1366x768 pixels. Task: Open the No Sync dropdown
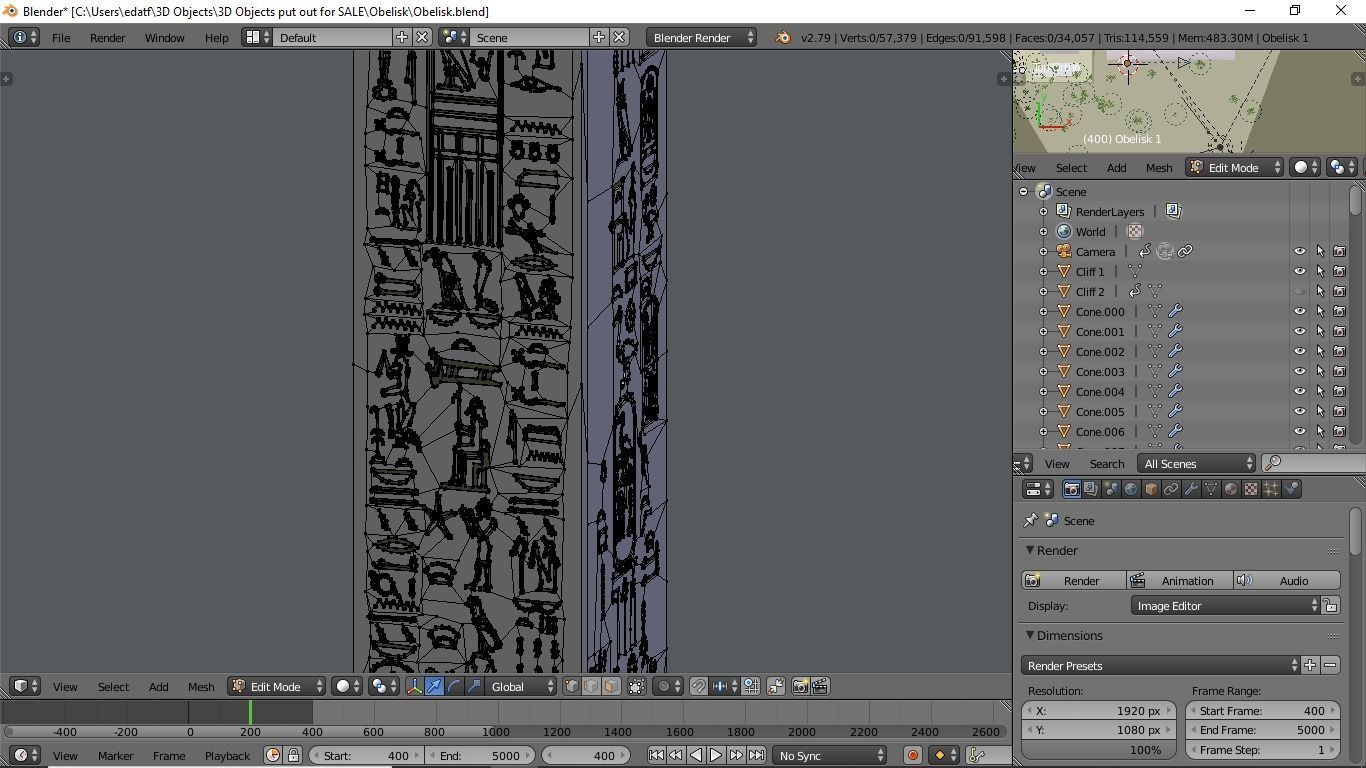pos(830,755)
